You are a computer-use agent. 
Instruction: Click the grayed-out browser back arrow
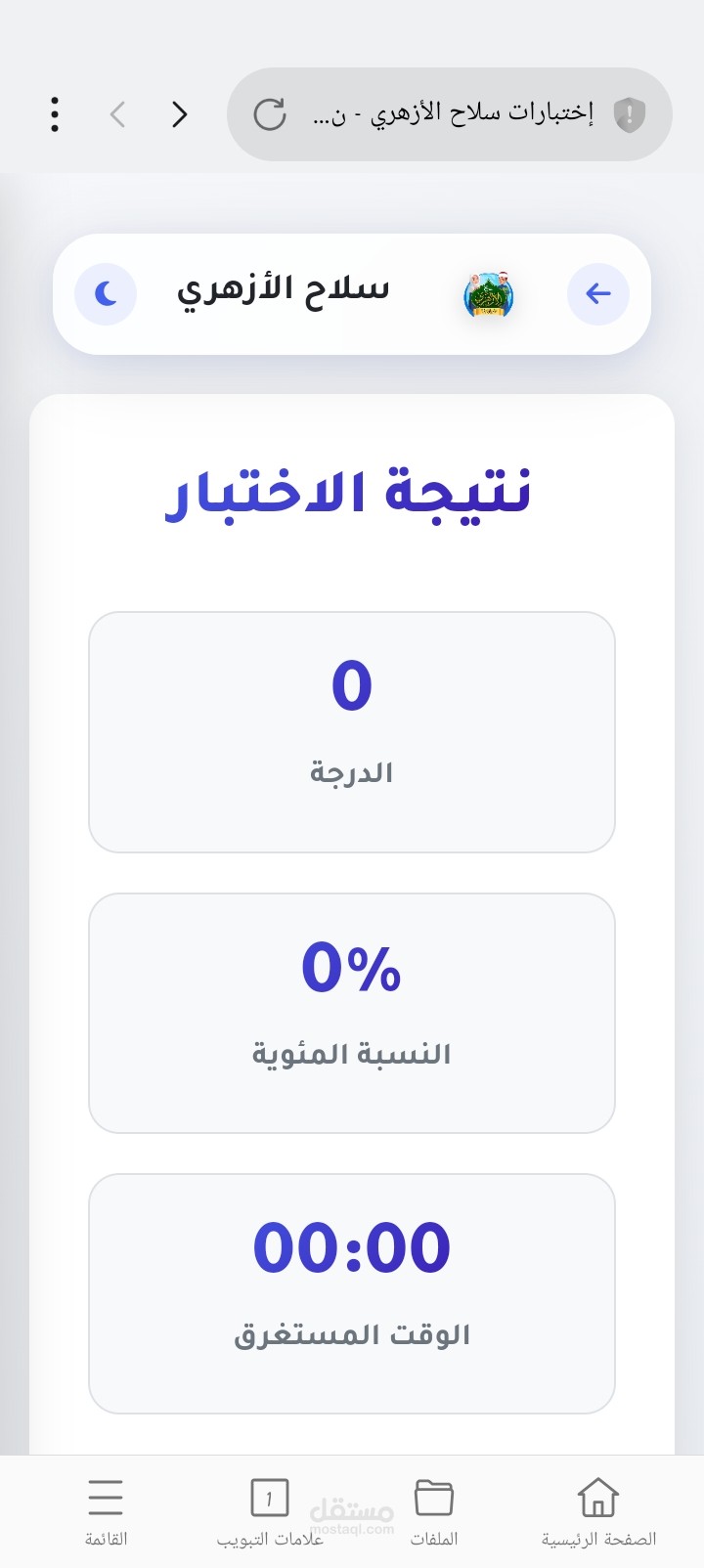tap(117, 113)
